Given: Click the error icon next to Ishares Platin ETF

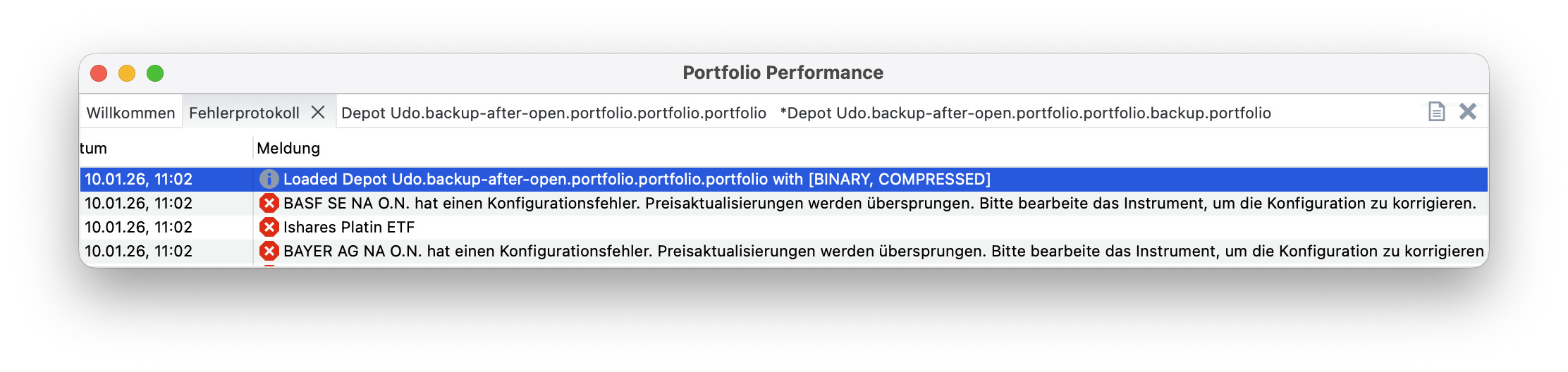Looking at the screenshot, I should click(269, 227).
